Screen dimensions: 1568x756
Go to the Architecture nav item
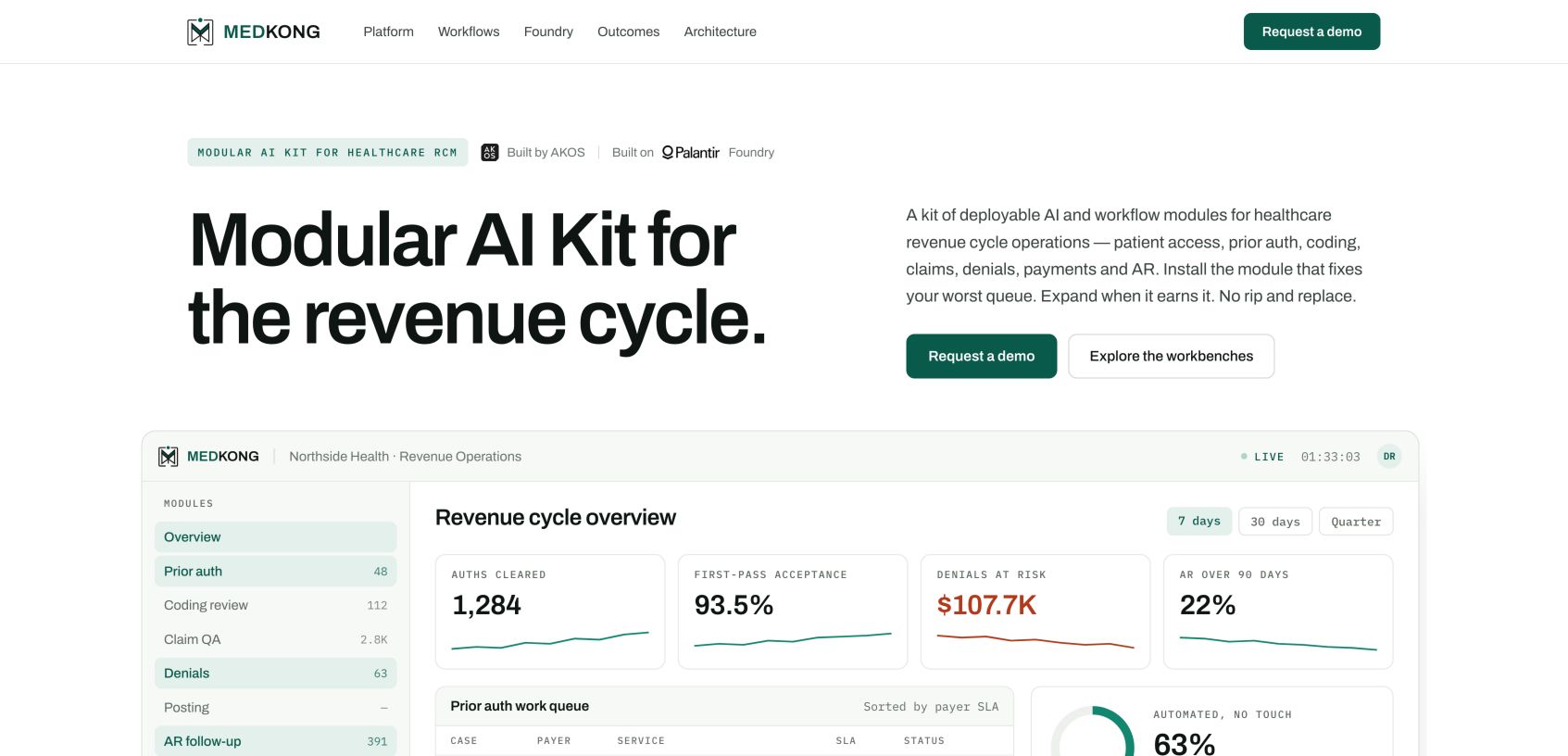click(x=721, y=31)
